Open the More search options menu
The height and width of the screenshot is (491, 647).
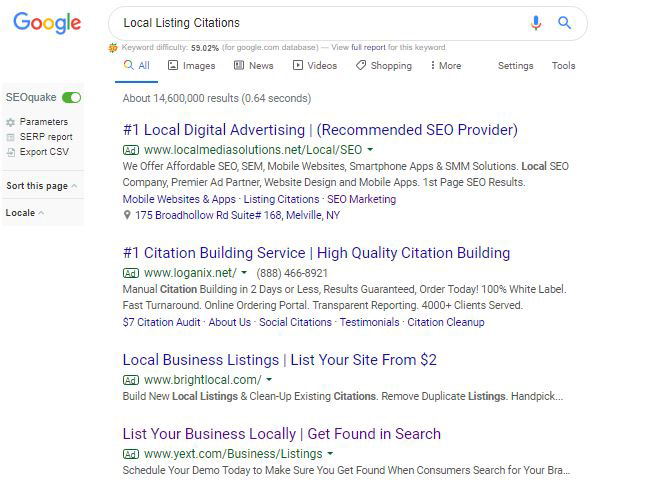(x=445, y=66)
